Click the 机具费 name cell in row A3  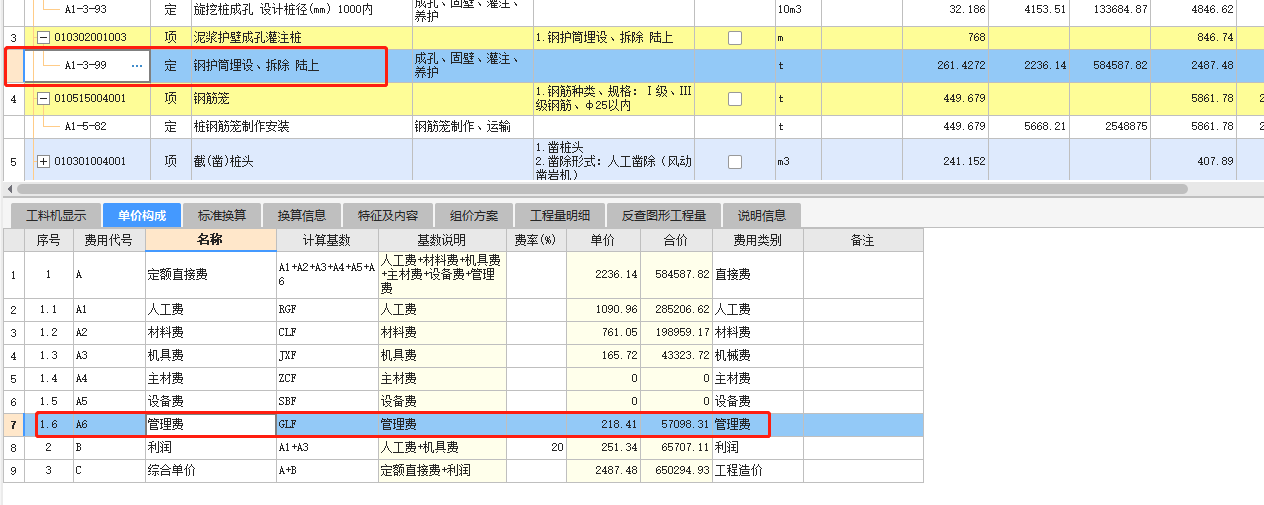[211, 356]
